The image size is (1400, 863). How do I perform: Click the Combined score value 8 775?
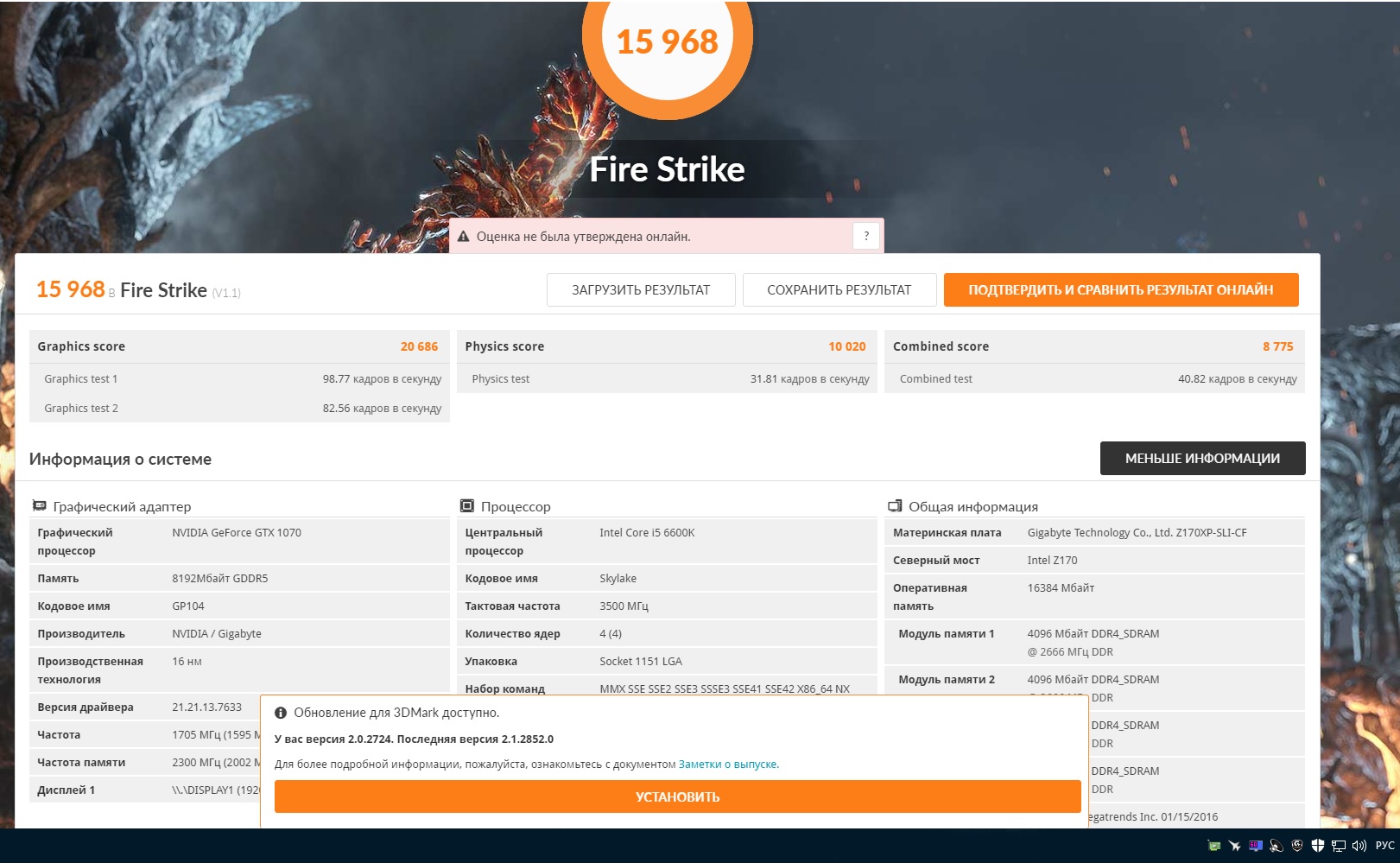pyautogui.click(x=1278, y=346)
